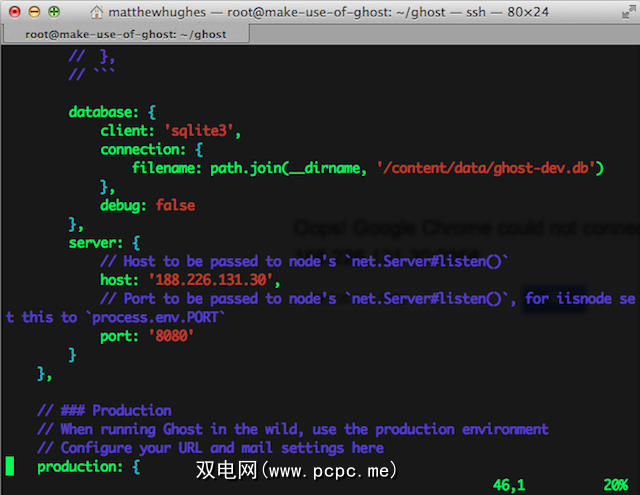
Task: Click the home folder proxy icon in title bar
Action: (96, 12)
